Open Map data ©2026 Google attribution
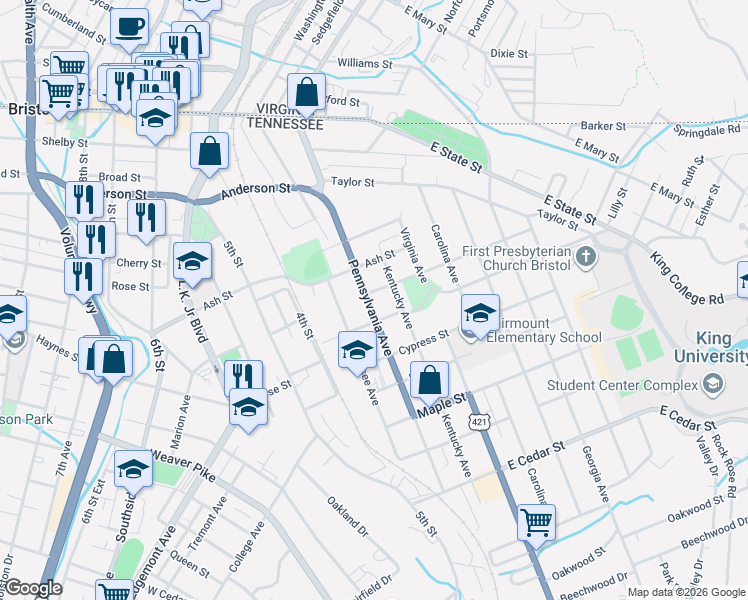 point(686,592)
